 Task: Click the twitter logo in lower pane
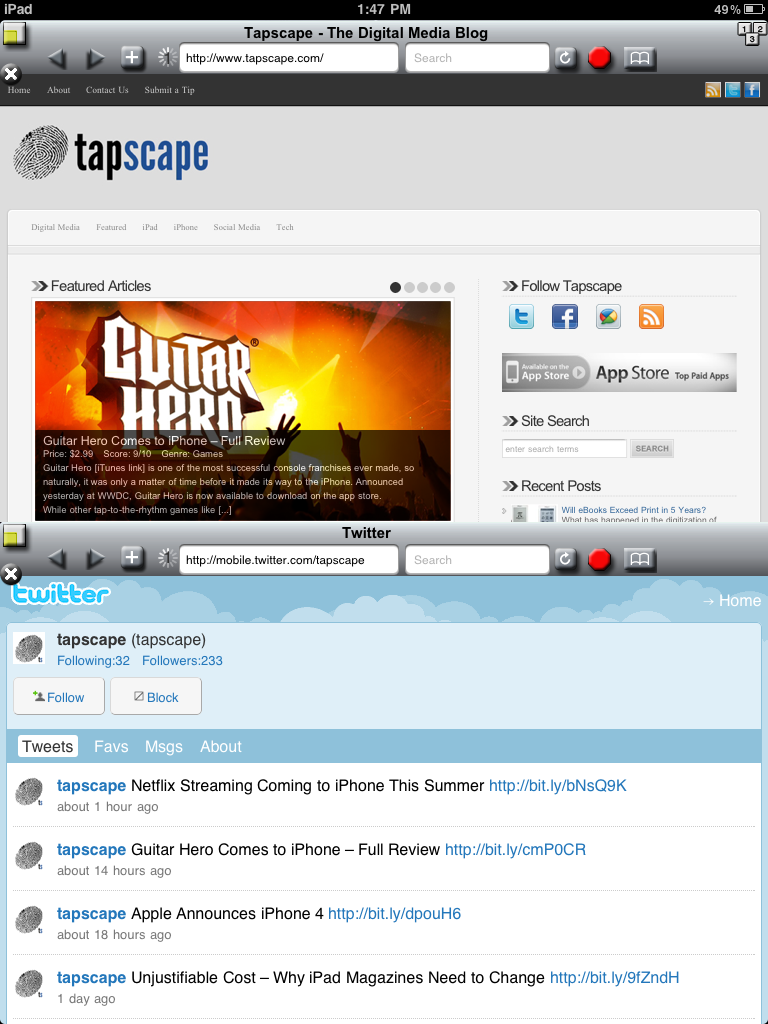click(x=61, y=594)
